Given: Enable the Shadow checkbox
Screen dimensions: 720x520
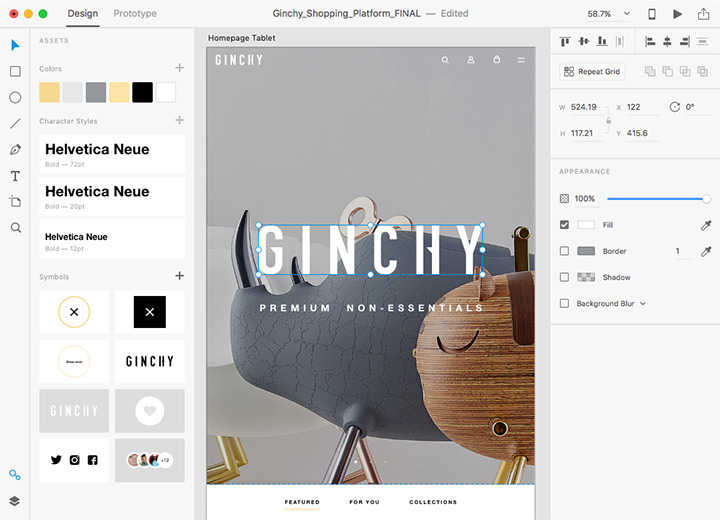Looking at the screenshot, I should click(565, 277).
